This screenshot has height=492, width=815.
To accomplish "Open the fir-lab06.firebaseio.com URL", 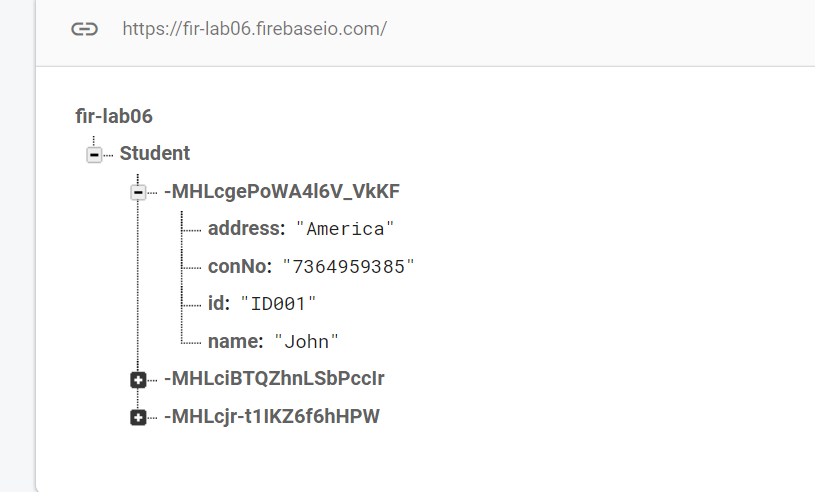I will [254, 29].
